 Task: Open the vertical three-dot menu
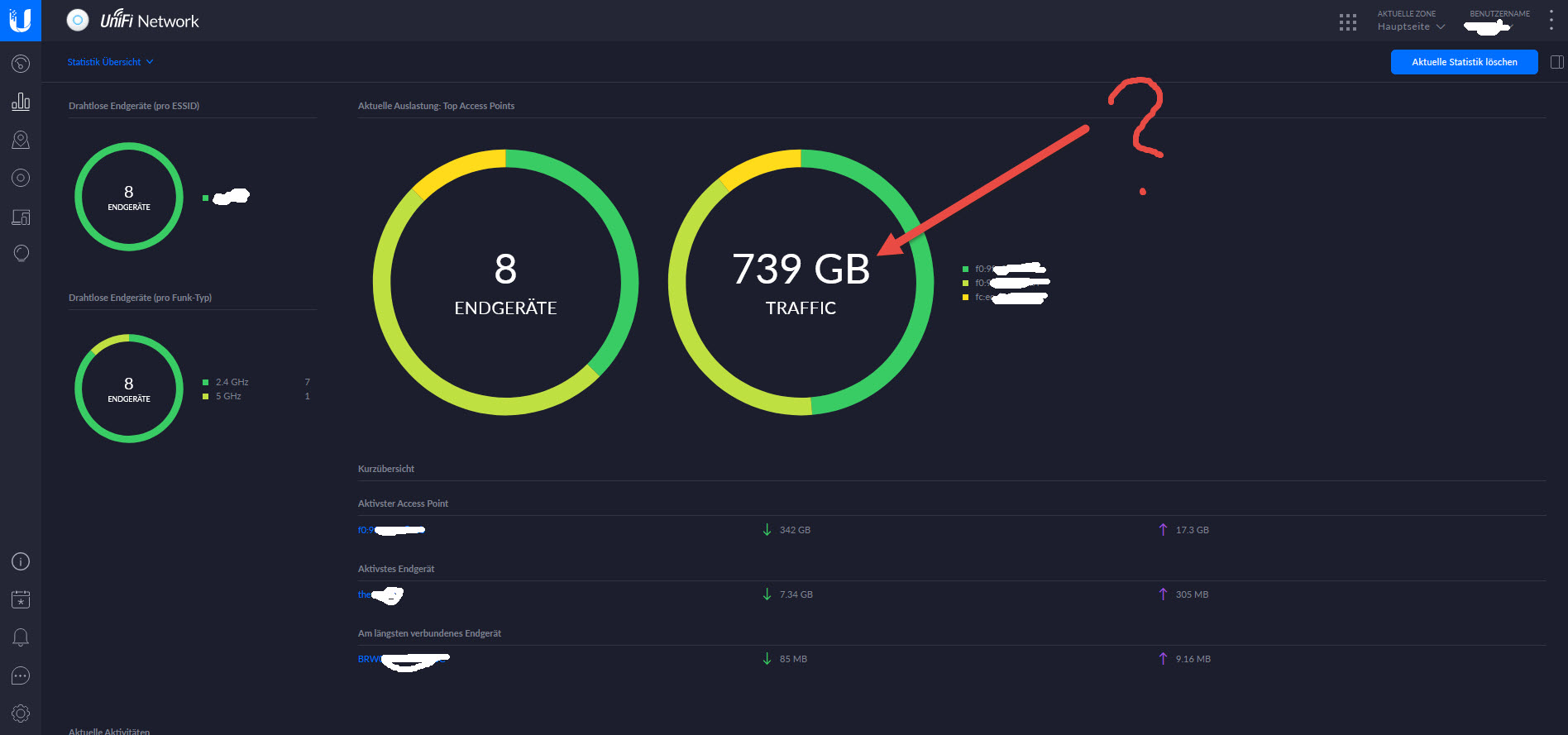(x=1551, y=21)
